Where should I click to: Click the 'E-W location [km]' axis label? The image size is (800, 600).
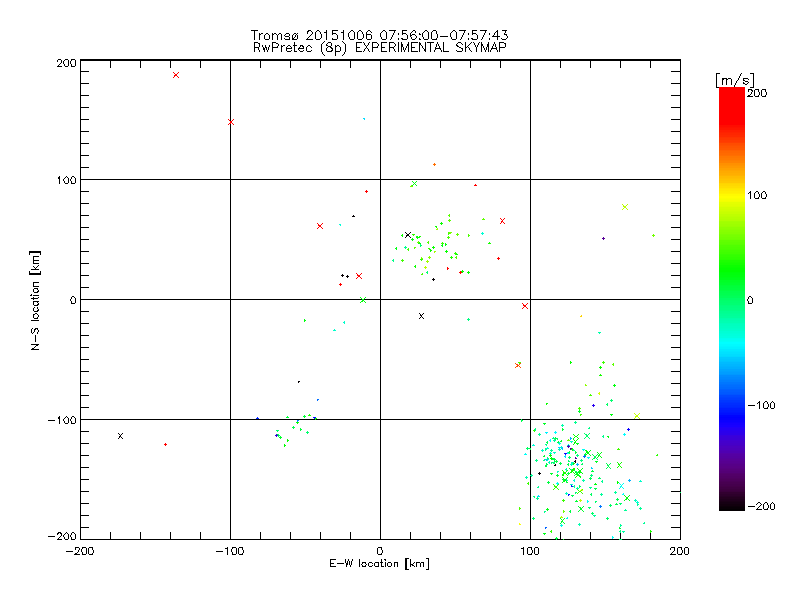tap(379, 563)
